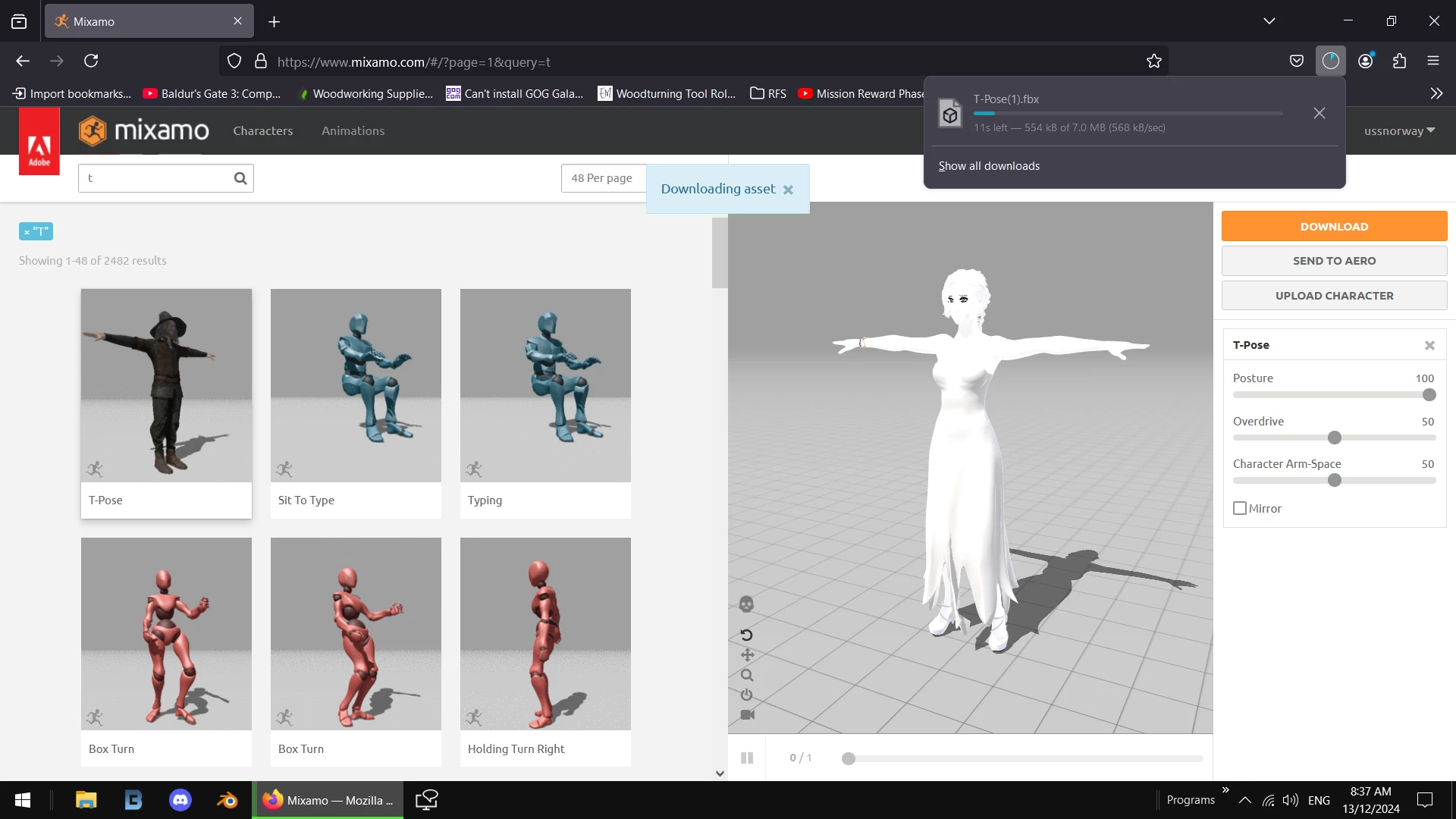Screen dimensions: 1456x819
Task: Click the power icon in viewport
Action: tap(747, 695)
